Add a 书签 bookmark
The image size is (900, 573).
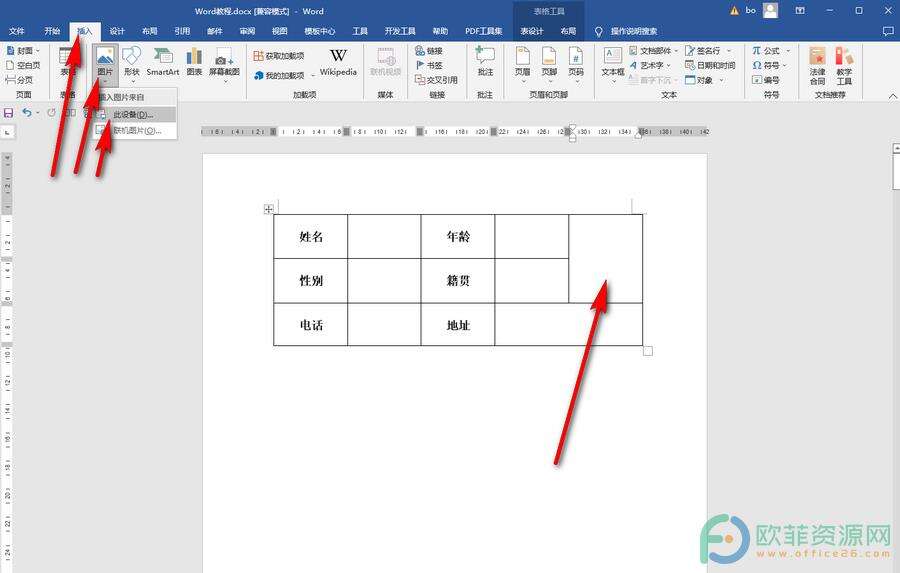pyautogui.click(x=429, y=65)
